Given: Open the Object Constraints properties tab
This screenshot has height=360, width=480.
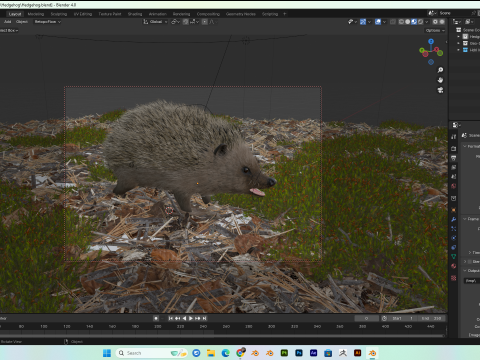Looking at the screenshot, I should 453,247.
